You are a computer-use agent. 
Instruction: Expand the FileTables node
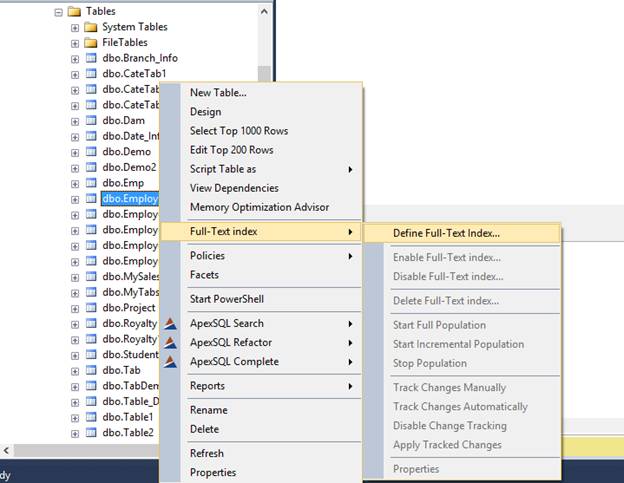(x=75, y=43)
